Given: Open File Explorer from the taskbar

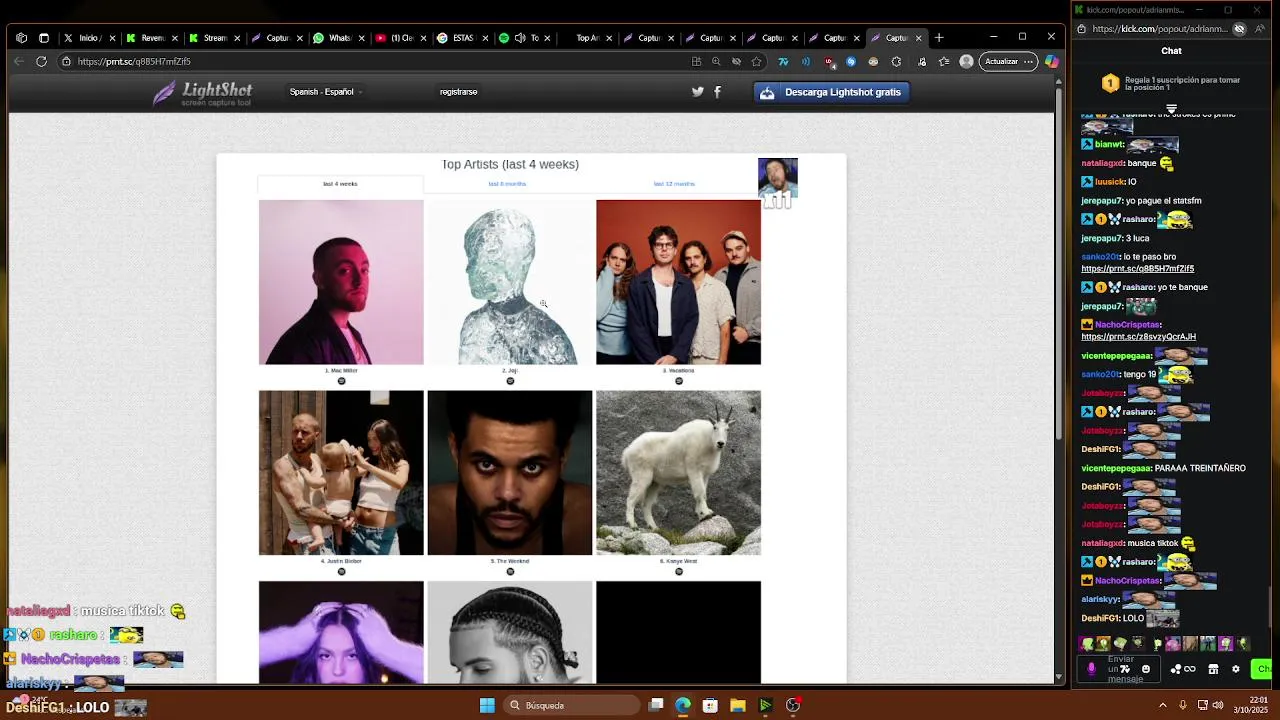Looking at the screenshot, I should (738, 705).
